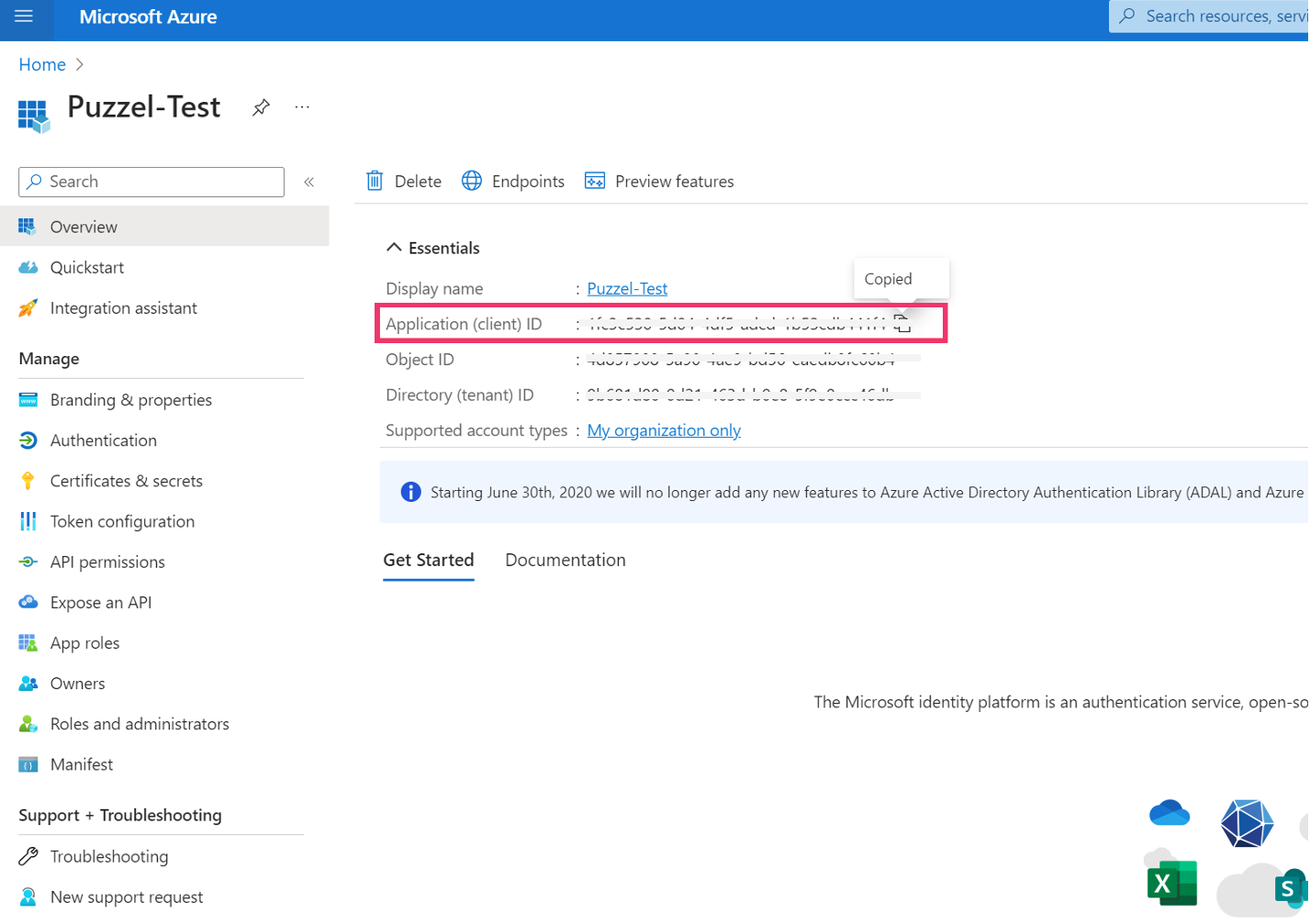Viewport: 1310px width, 924px height.
Task: Open the more options ellipsis beside Puzzel-Test
Action: tap(302, 107)
